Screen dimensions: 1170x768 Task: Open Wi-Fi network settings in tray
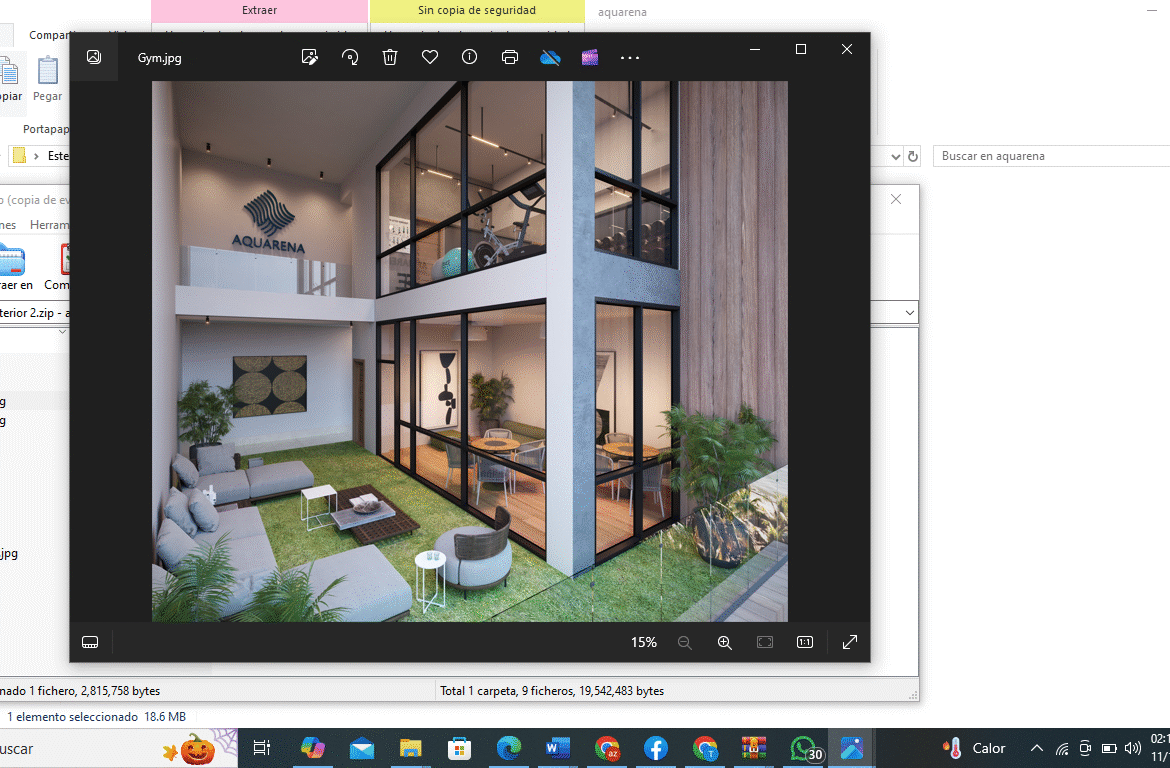[1062, 749]
